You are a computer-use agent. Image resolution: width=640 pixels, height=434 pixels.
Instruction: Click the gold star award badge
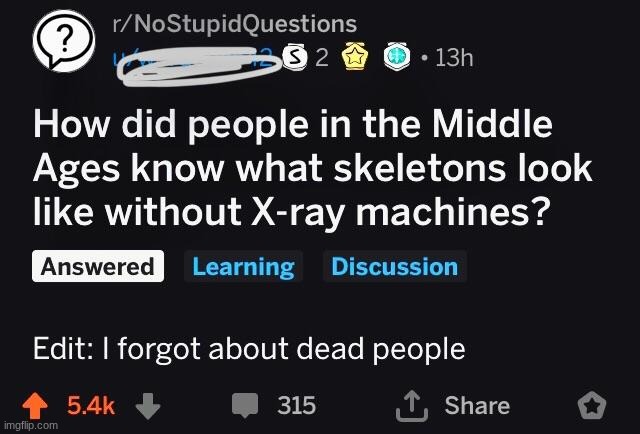(x=353, y=57)
